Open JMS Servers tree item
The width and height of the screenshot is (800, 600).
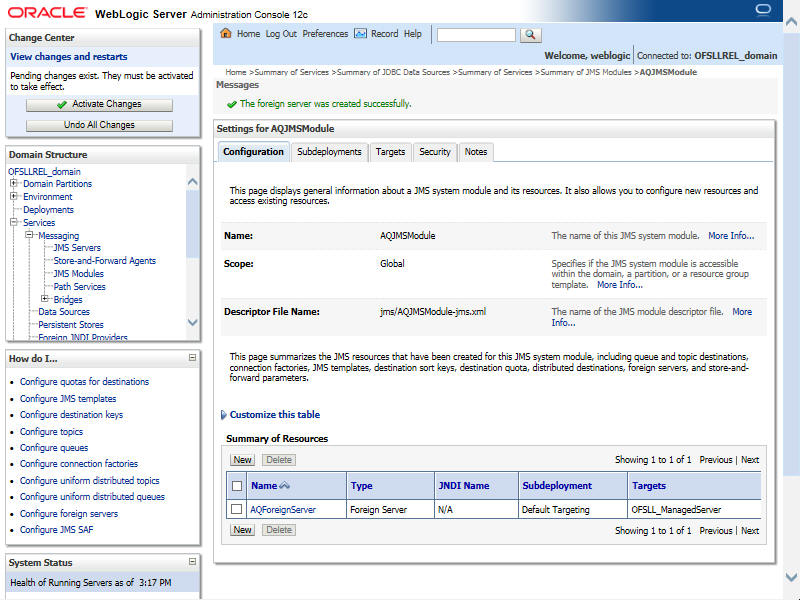click(x=77, y=247)
